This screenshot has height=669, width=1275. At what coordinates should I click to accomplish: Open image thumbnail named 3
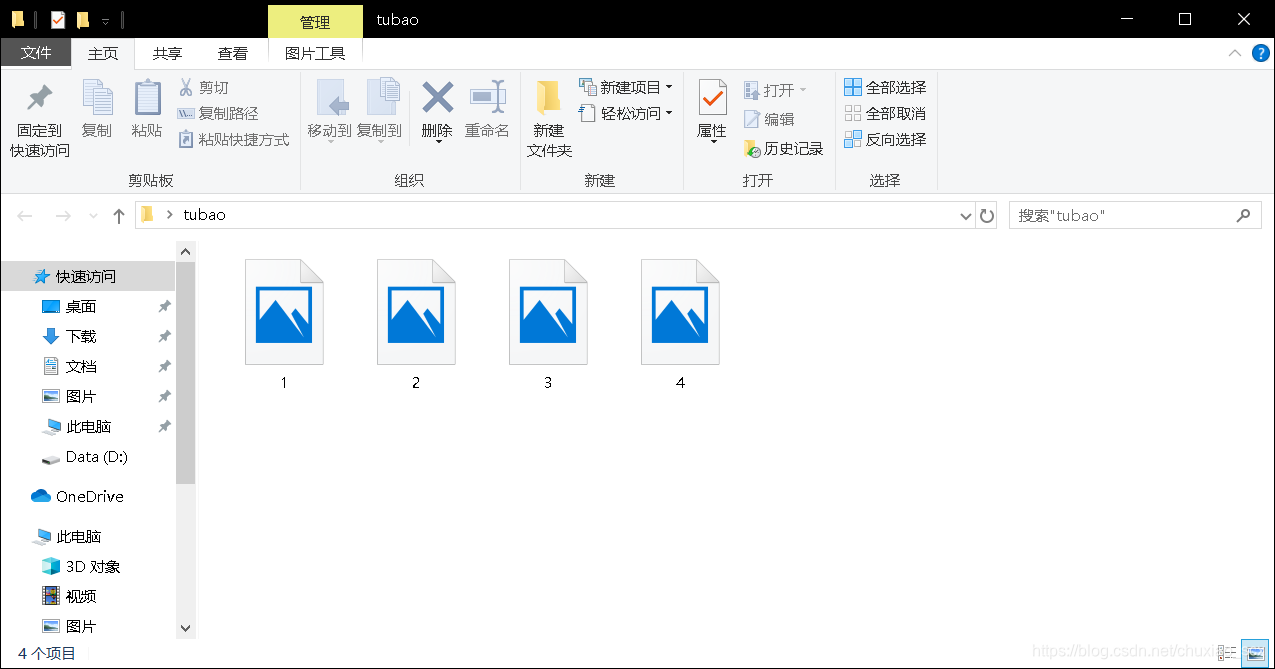click(x=548, y=310)
